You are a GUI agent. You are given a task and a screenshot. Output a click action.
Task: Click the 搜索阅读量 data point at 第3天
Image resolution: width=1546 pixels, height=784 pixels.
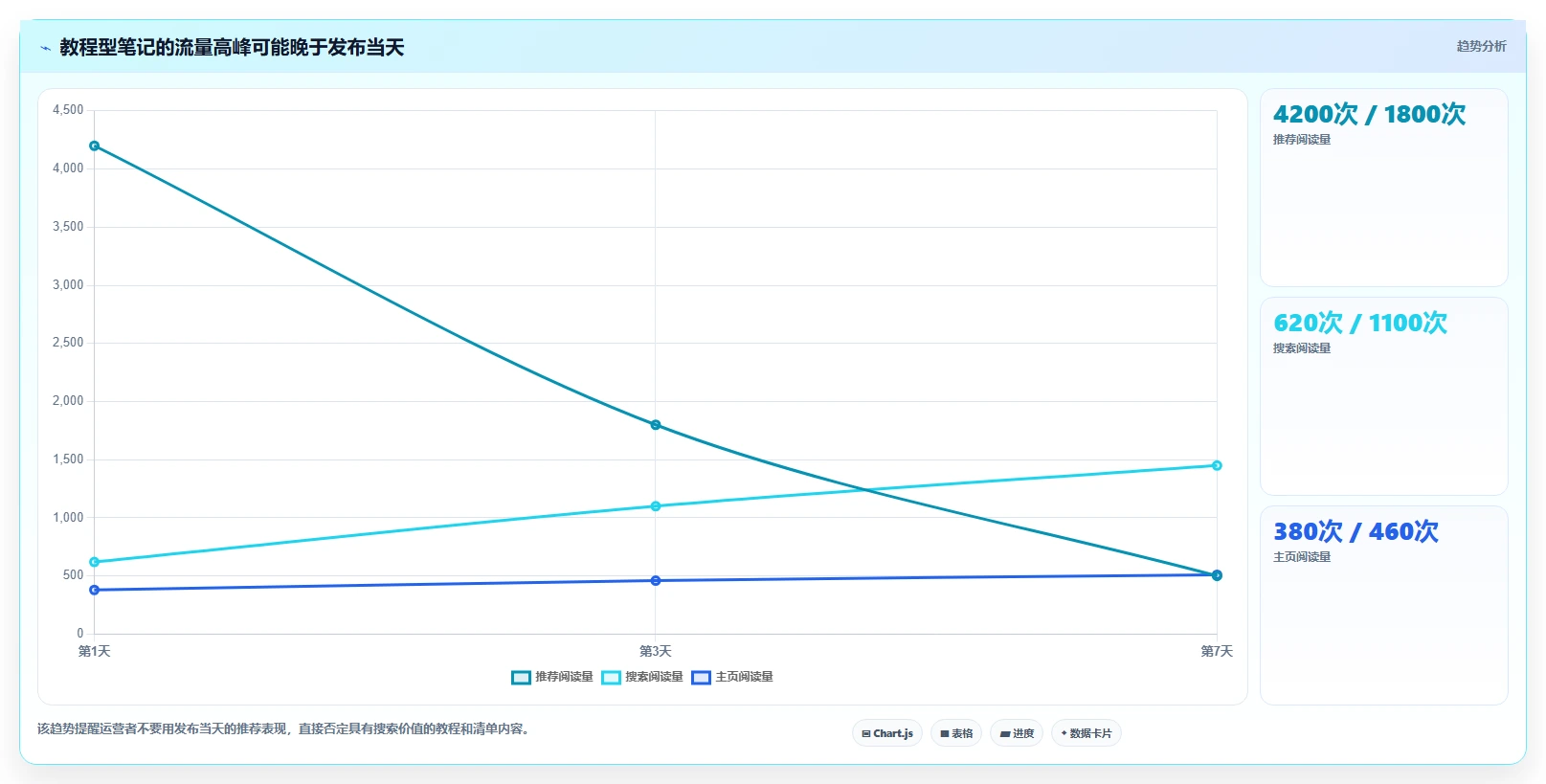[656, 506]
